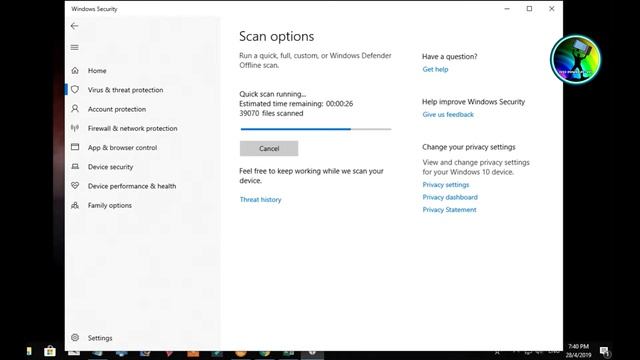Click the Device security laptop icon
The image size is (640, 360).
tap(75, 167)
